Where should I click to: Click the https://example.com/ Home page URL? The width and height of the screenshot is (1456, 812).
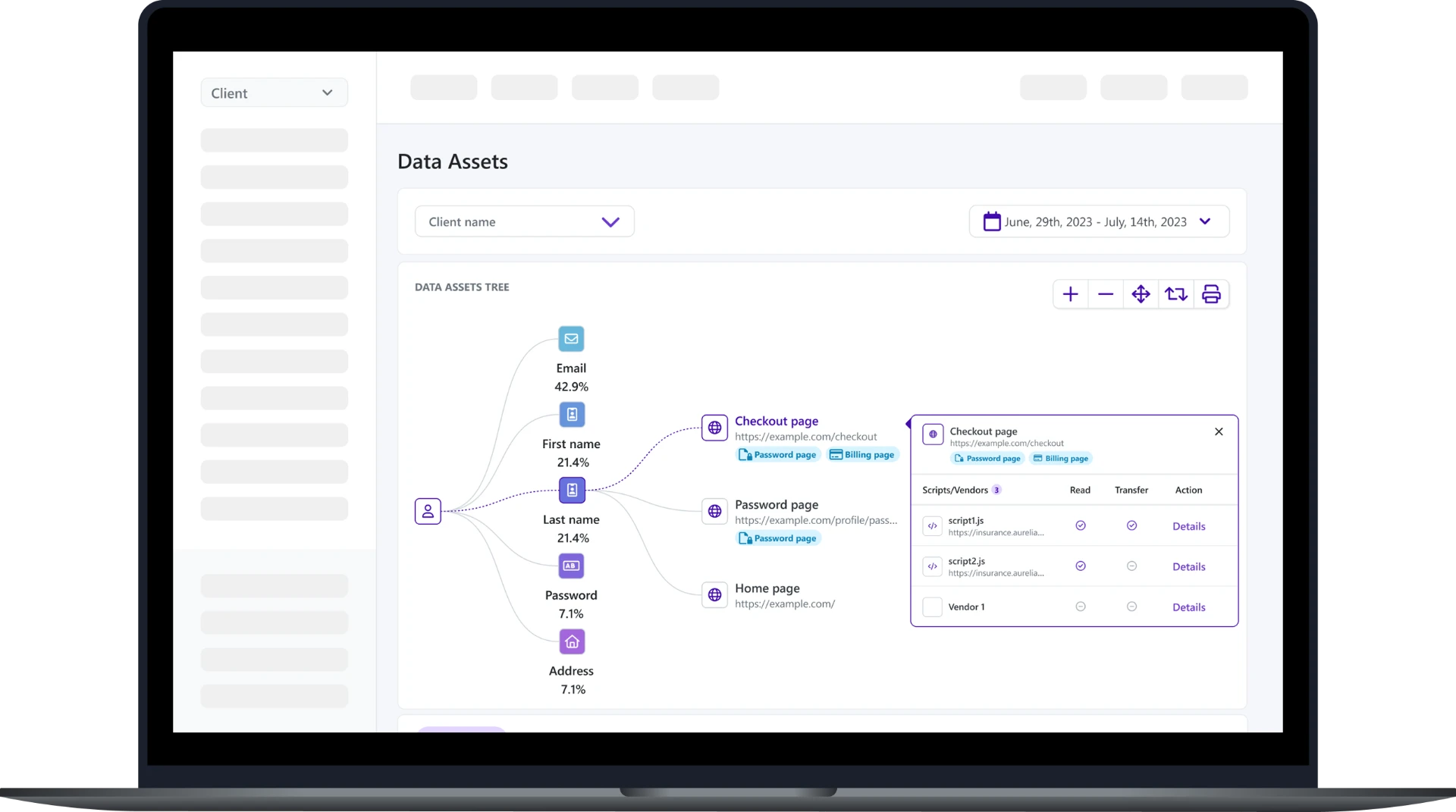(x=784, y=604)
